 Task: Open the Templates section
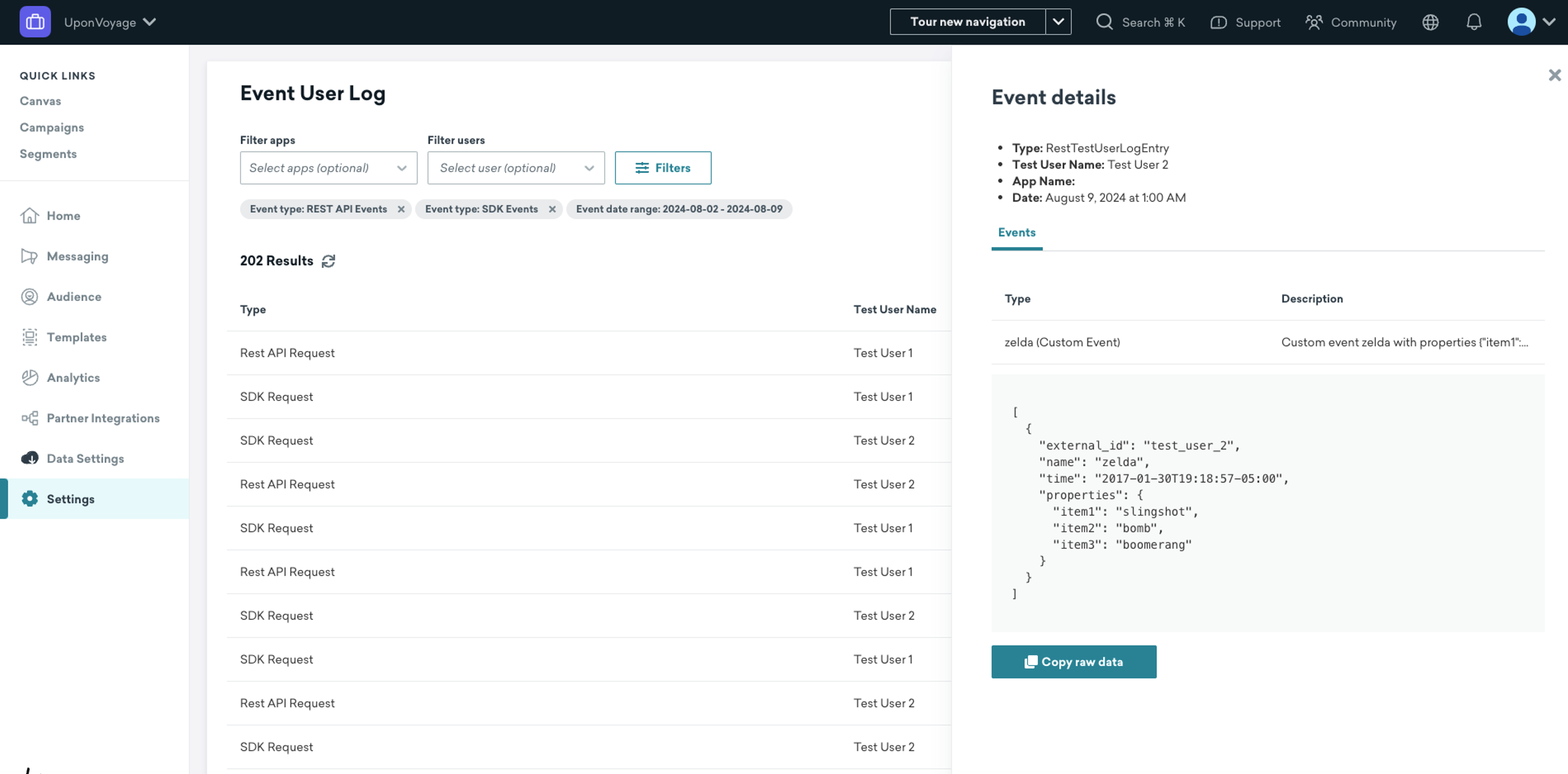click(77, 337)
